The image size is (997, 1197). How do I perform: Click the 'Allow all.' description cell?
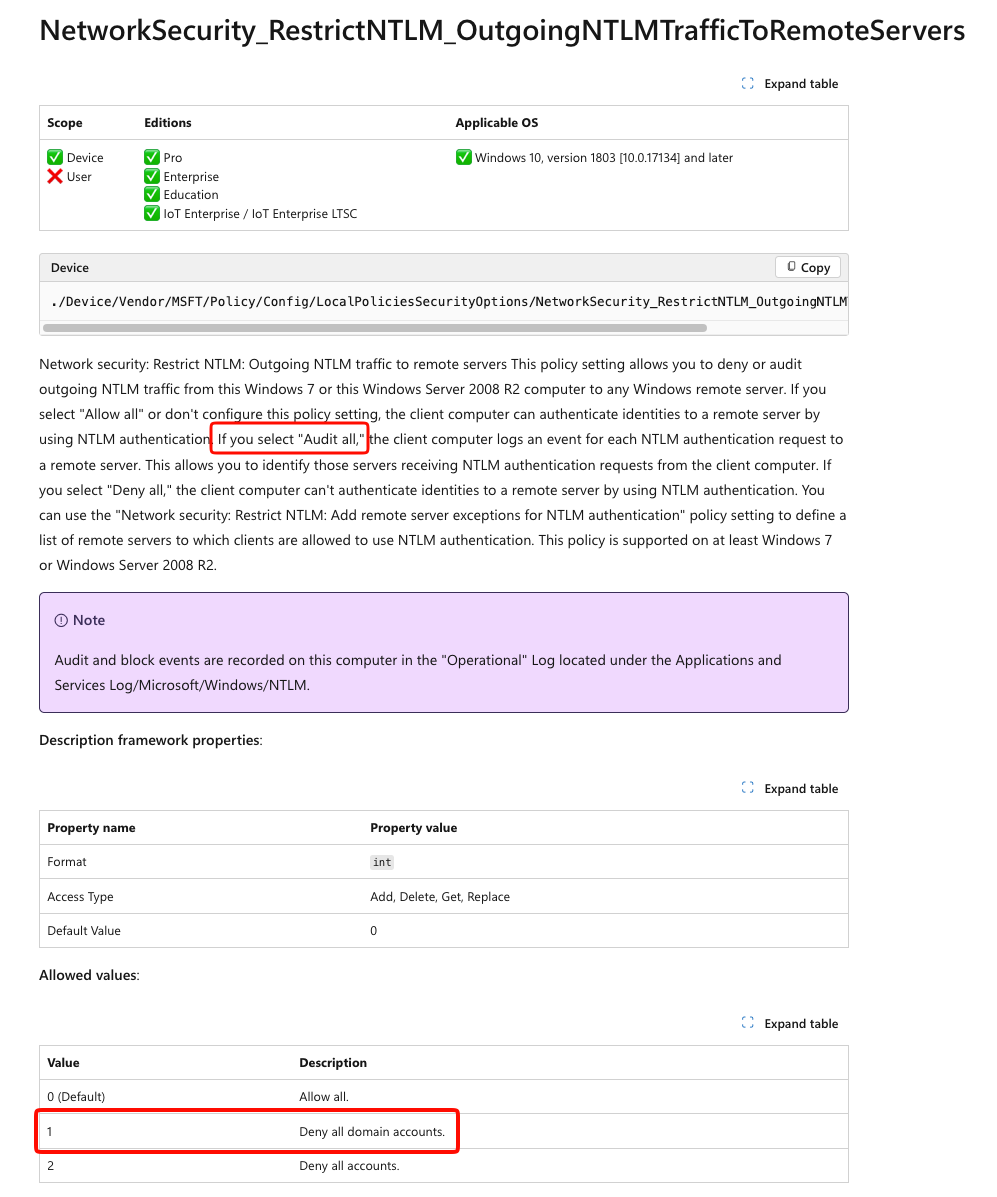(x=324, y=1097)
